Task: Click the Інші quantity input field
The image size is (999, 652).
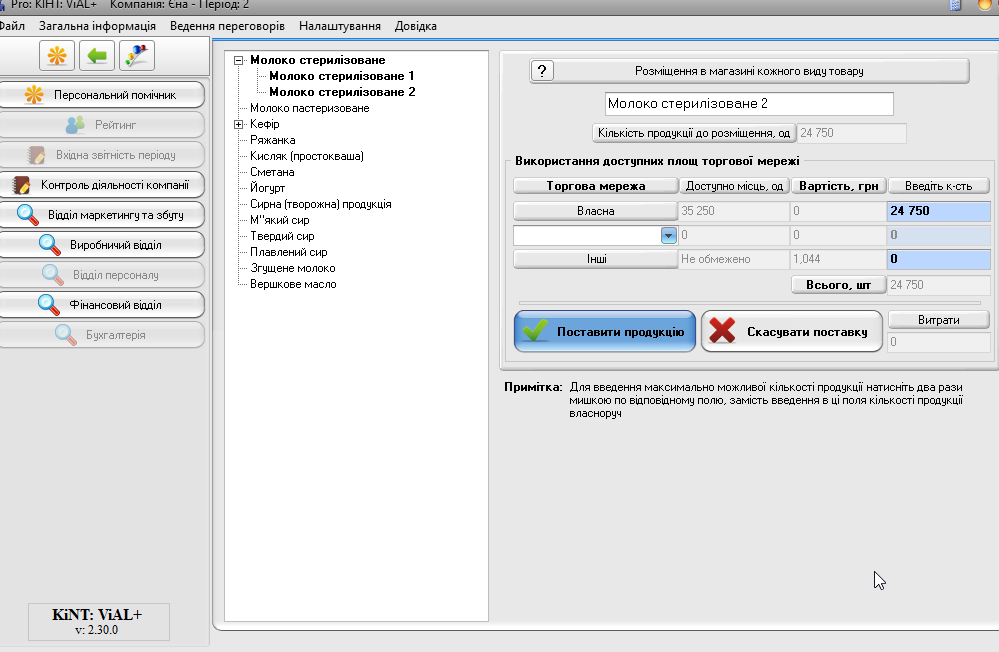Action: [938, 259]
